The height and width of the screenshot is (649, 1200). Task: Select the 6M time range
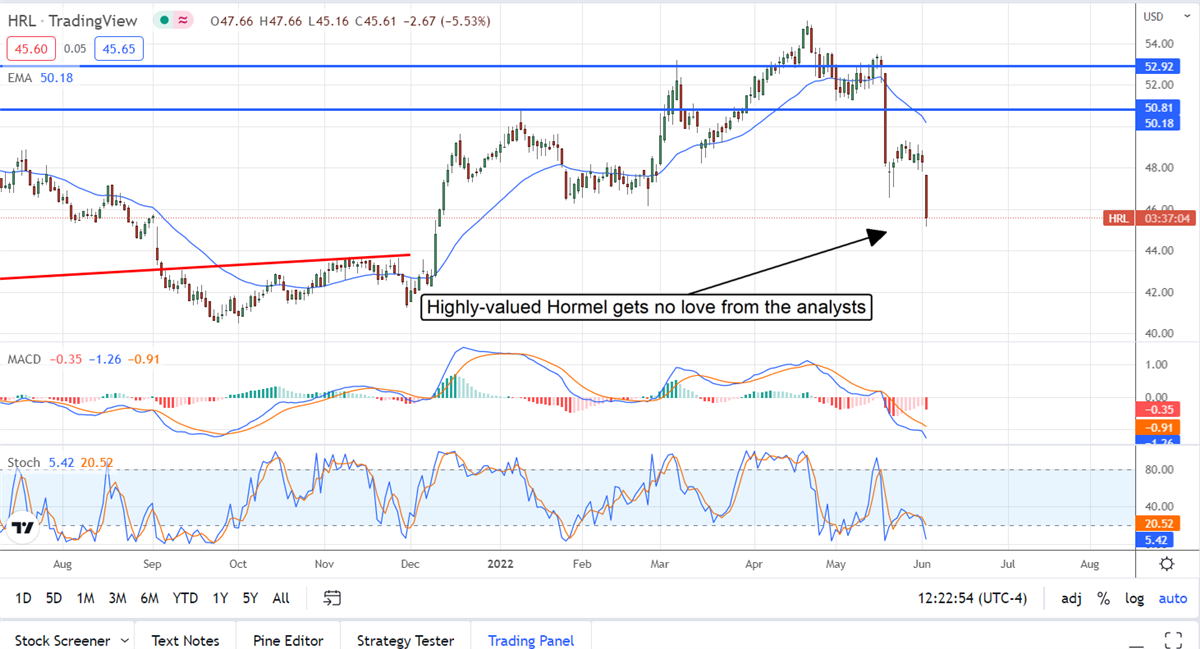click(149, 598)
